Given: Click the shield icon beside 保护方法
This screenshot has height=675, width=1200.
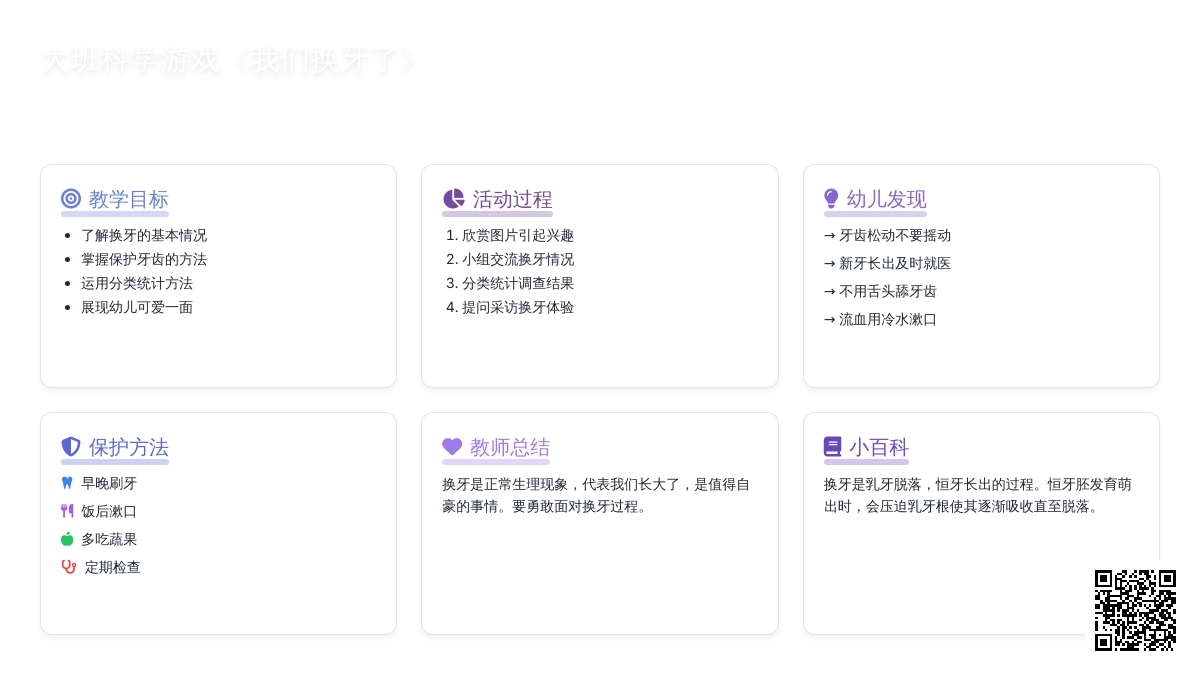Looking at the screenshot, I should point(71,447).
